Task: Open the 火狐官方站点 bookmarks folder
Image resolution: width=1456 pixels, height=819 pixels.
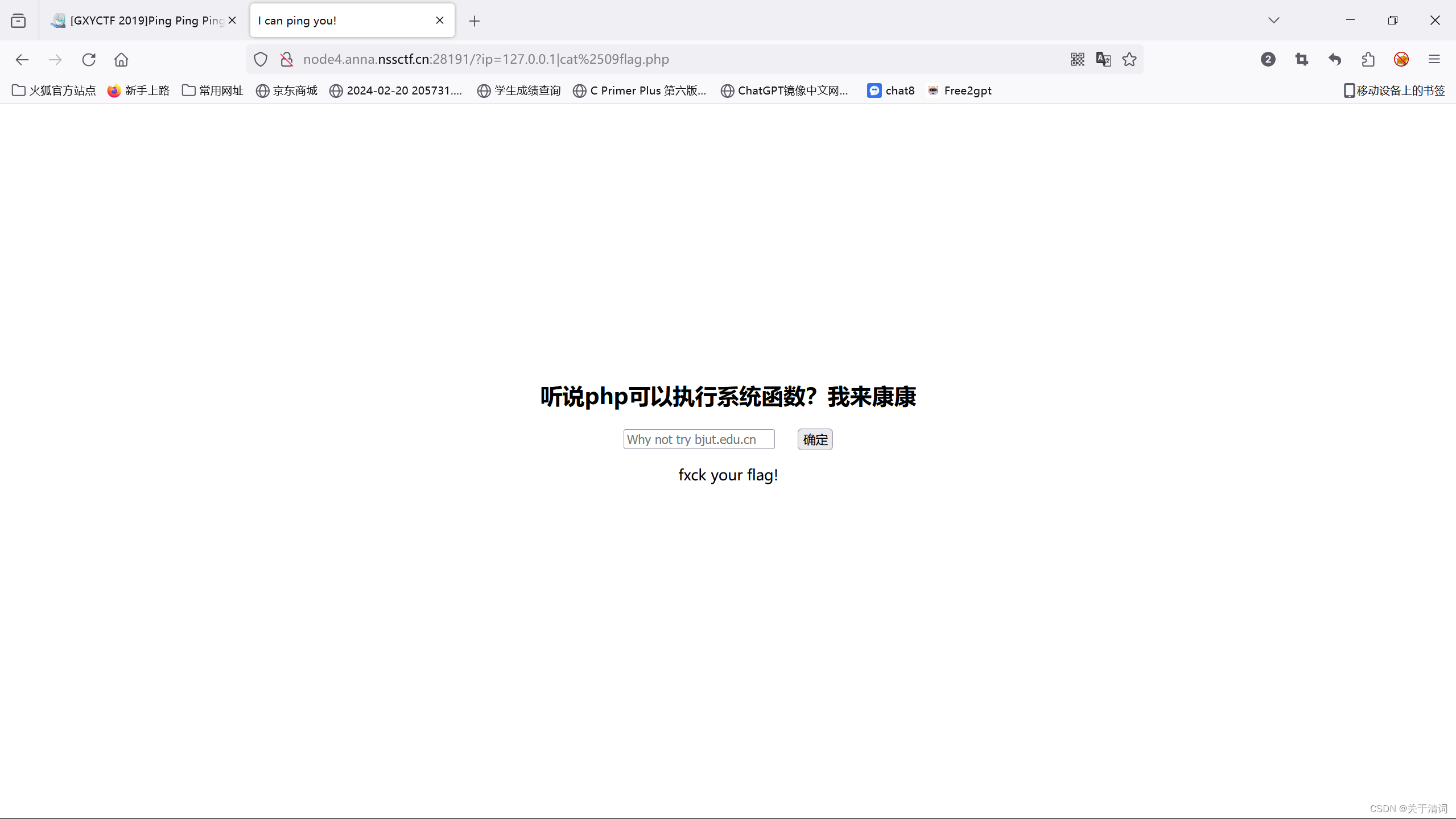Action: (x=54, y=90)
